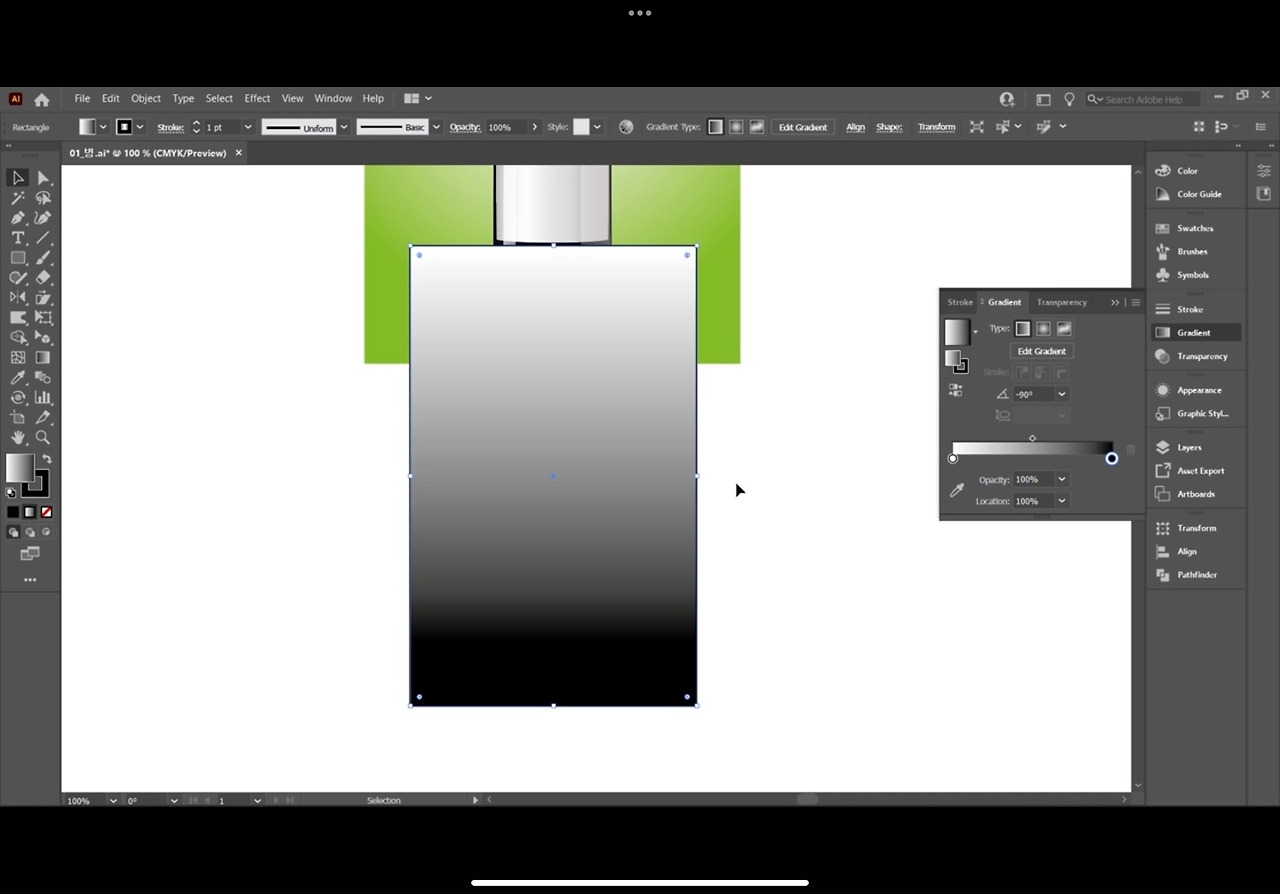This screenshot has width=1280, height=894.
Task: Click the Reverse Gradient icon in Gradient panel
Action: point(956,390)
